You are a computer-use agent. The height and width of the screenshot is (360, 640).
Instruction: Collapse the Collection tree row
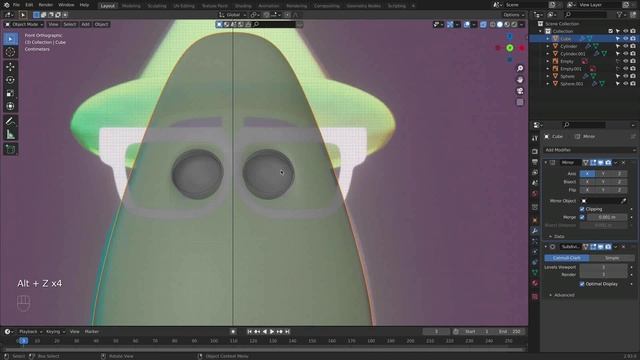pos(540,31)
